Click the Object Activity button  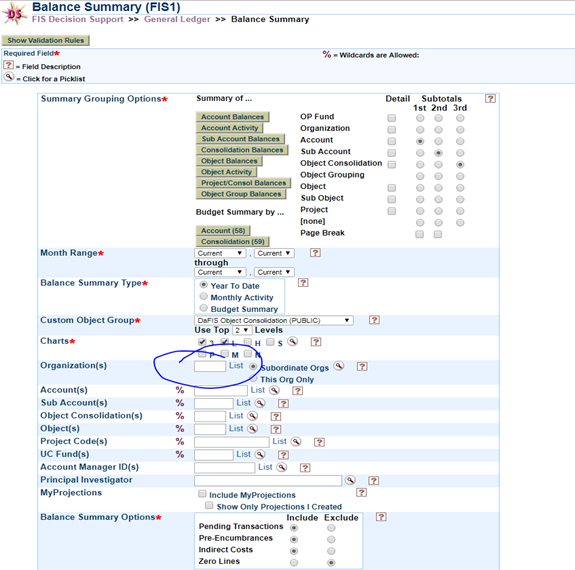[x=226, y=172]
